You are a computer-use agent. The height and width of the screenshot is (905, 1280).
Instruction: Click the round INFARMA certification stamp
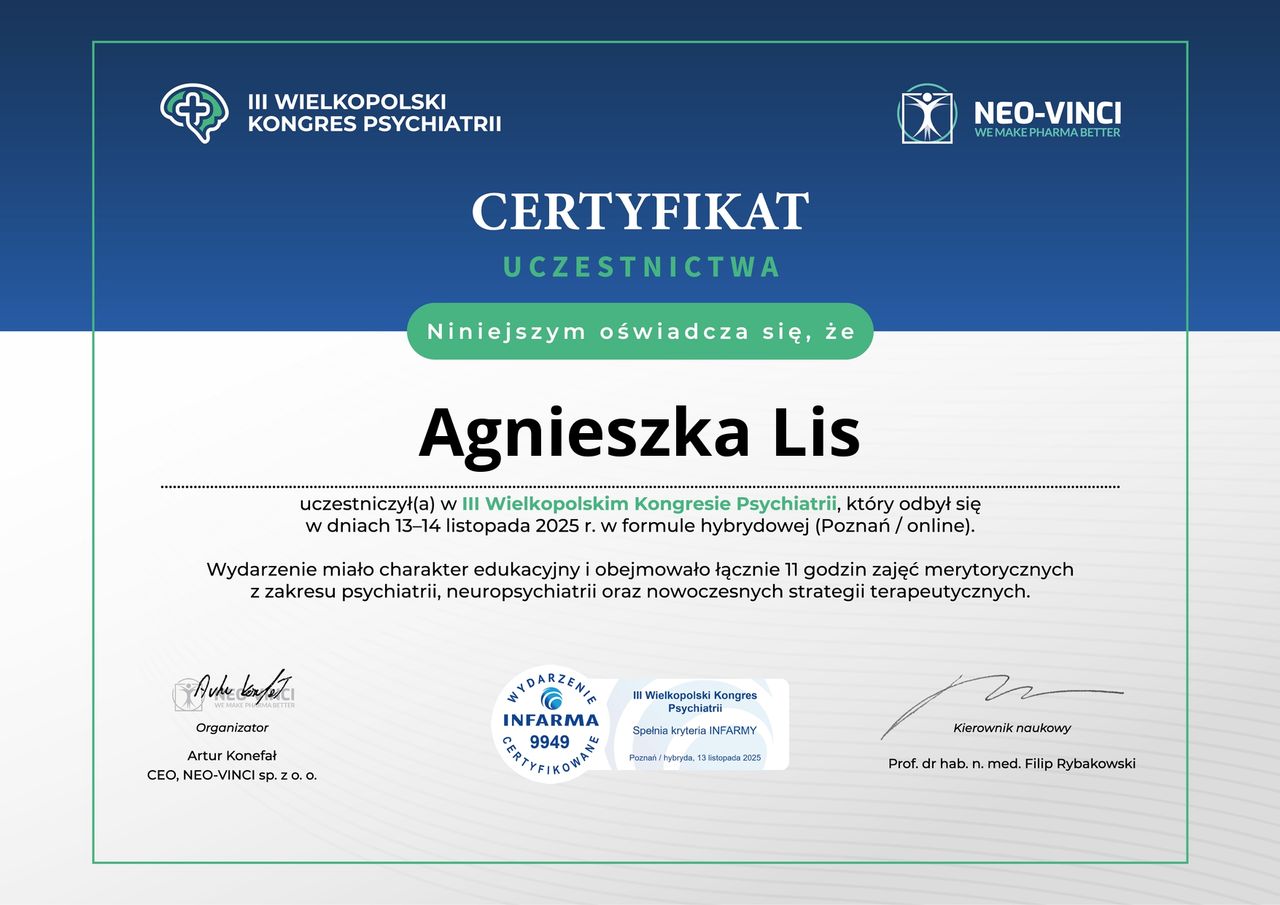coord(550,724)
